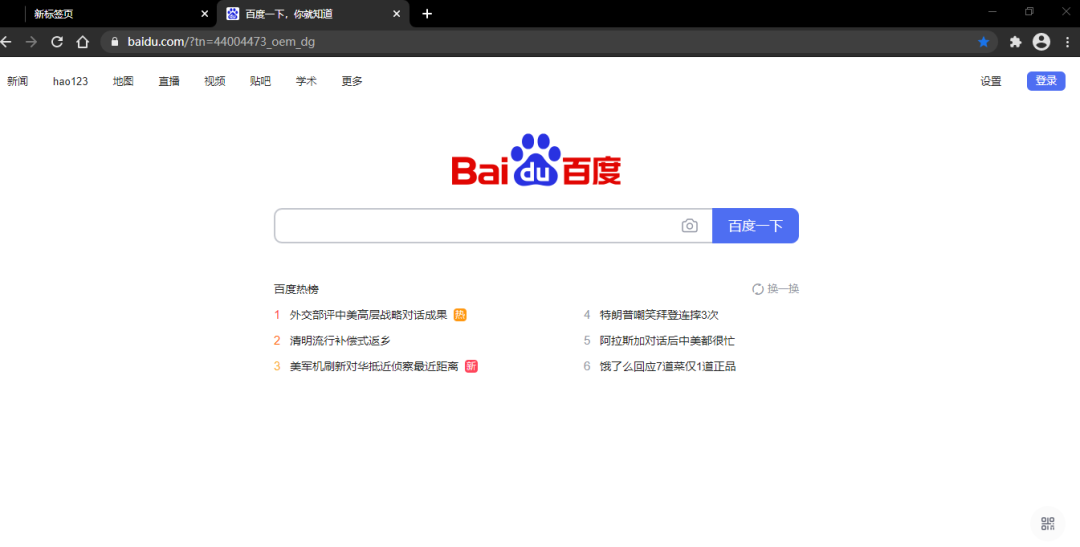1080x547 pixels.
Task: Open the 设置 dropdown
Action: tap(991, 81)
